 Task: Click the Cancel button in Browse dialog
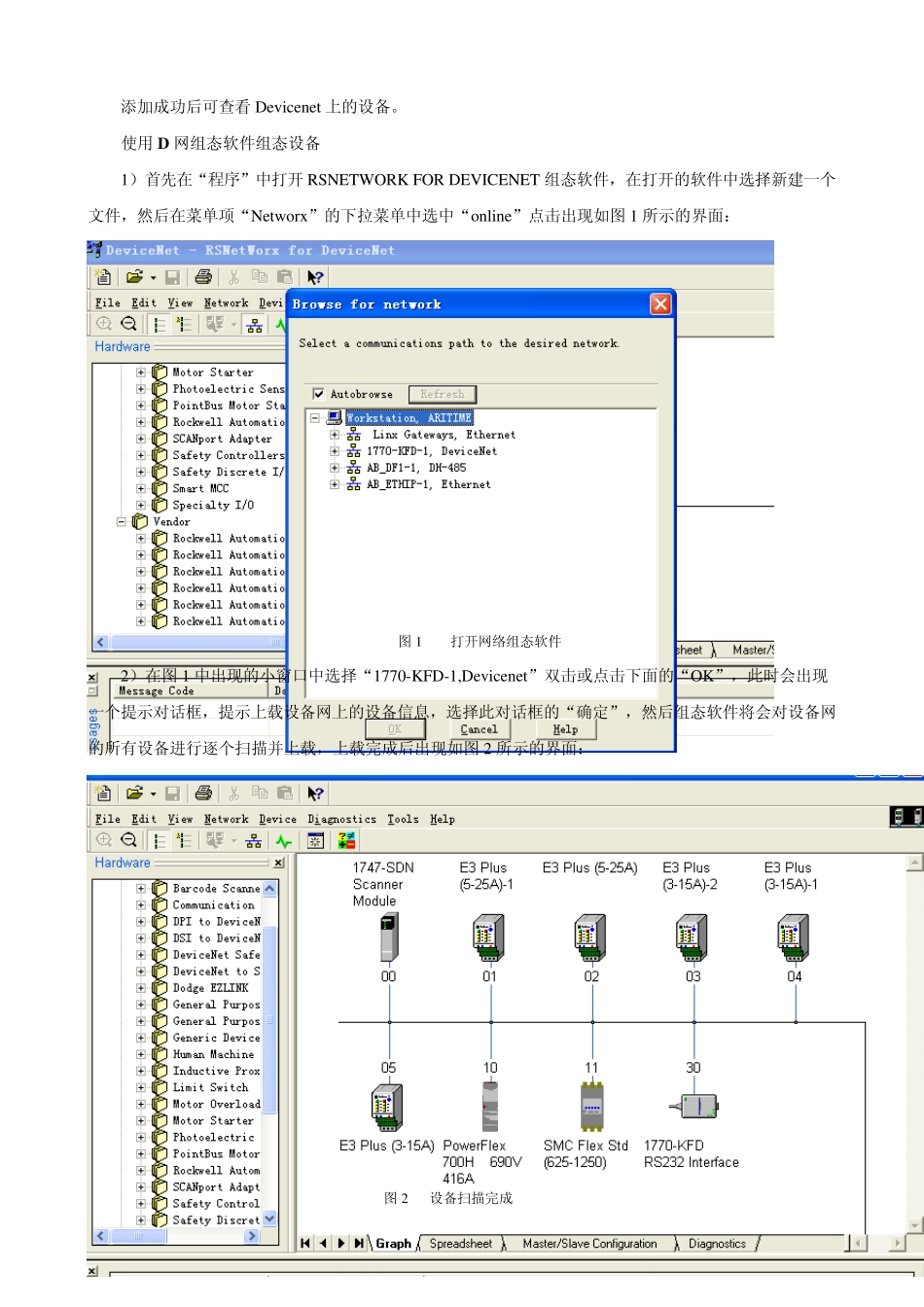pyautogui.click(x=479, y=729)
